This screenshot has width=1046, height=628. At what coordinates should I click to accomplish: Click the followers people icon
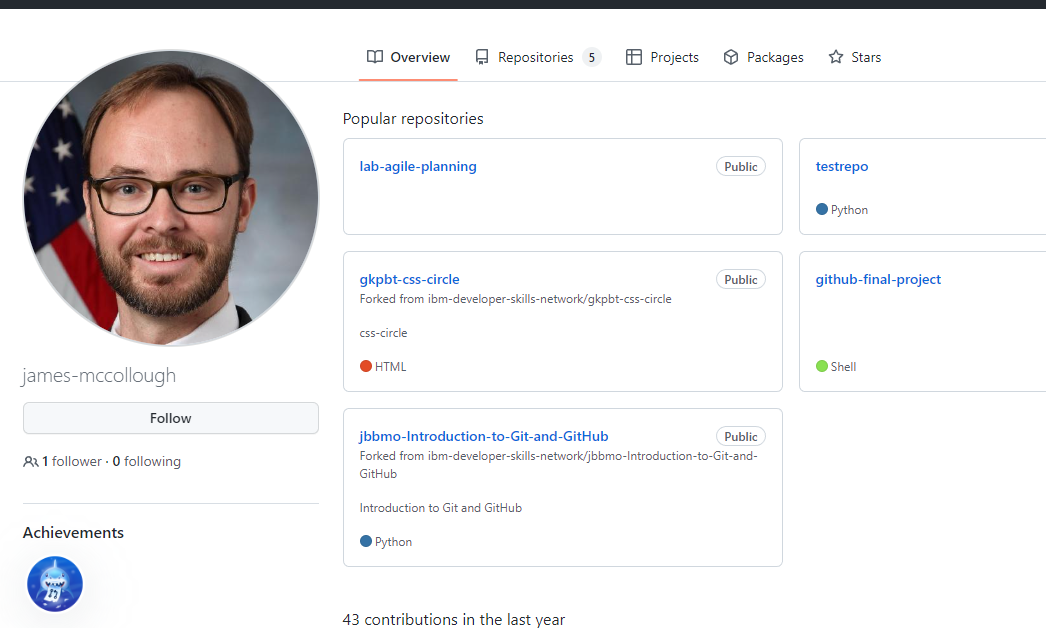click(x=31, y=461)
